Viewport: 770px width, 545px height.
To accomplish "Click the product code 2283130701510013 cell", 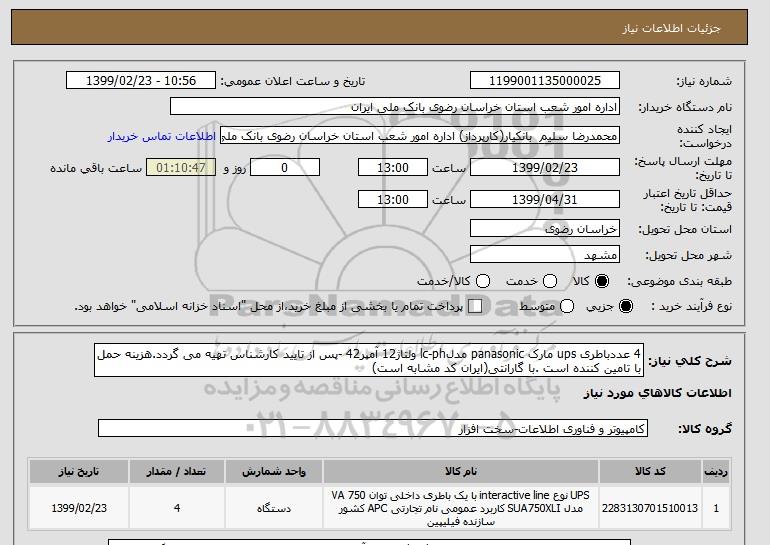I will tap(650, 508).
